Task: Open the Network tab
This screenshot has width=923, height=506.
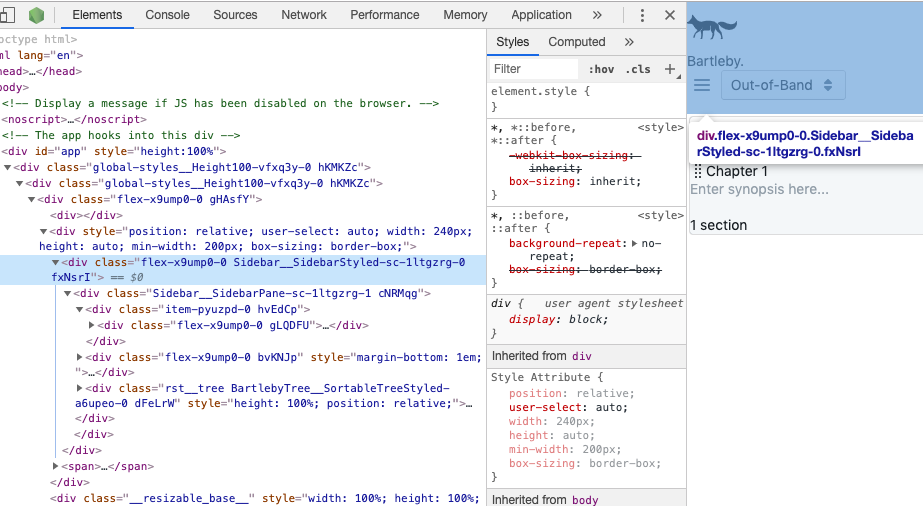Action: [304, 15]
